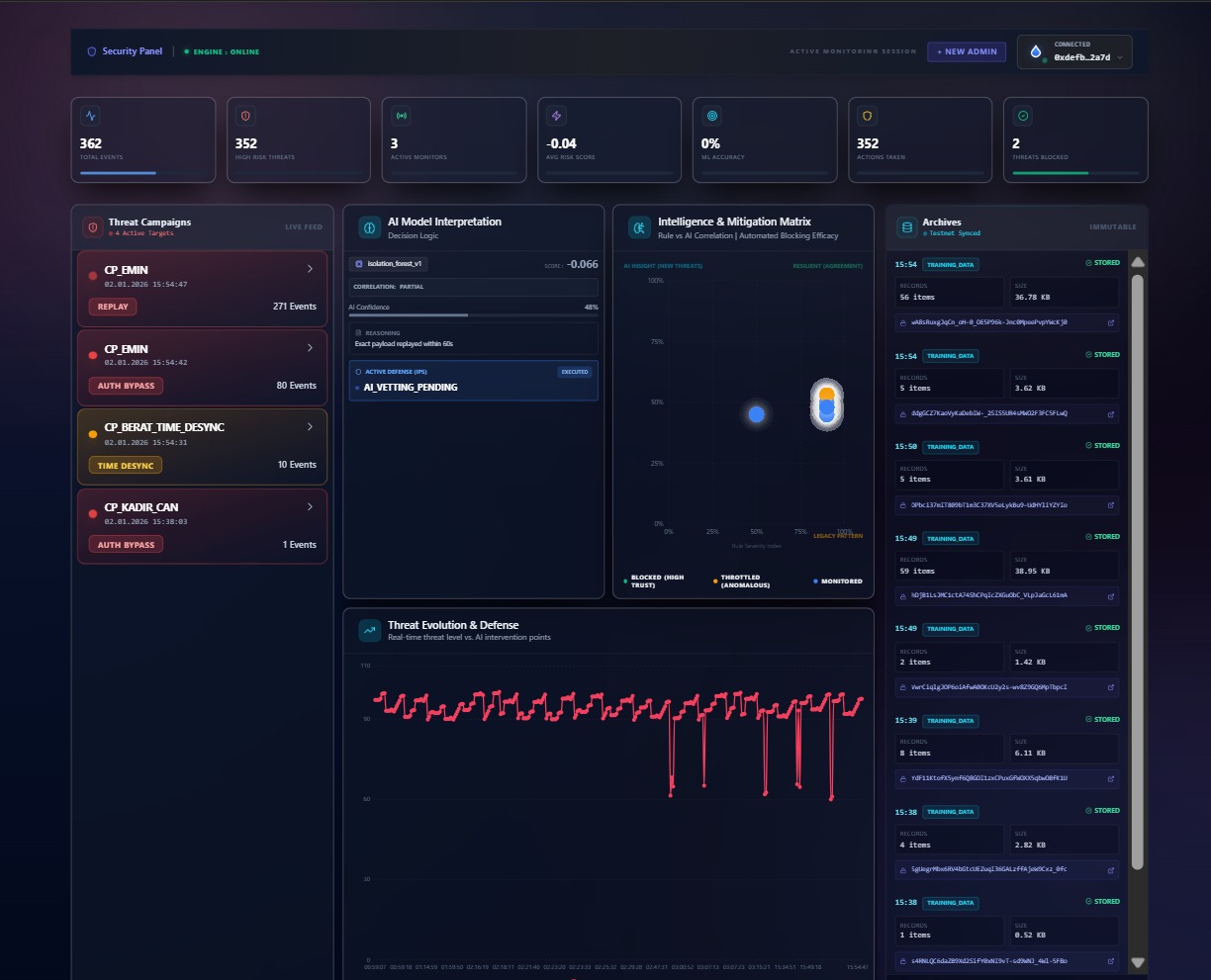Click the ML Accuracy target icon
1211x980 pixels.
[711, 116]
